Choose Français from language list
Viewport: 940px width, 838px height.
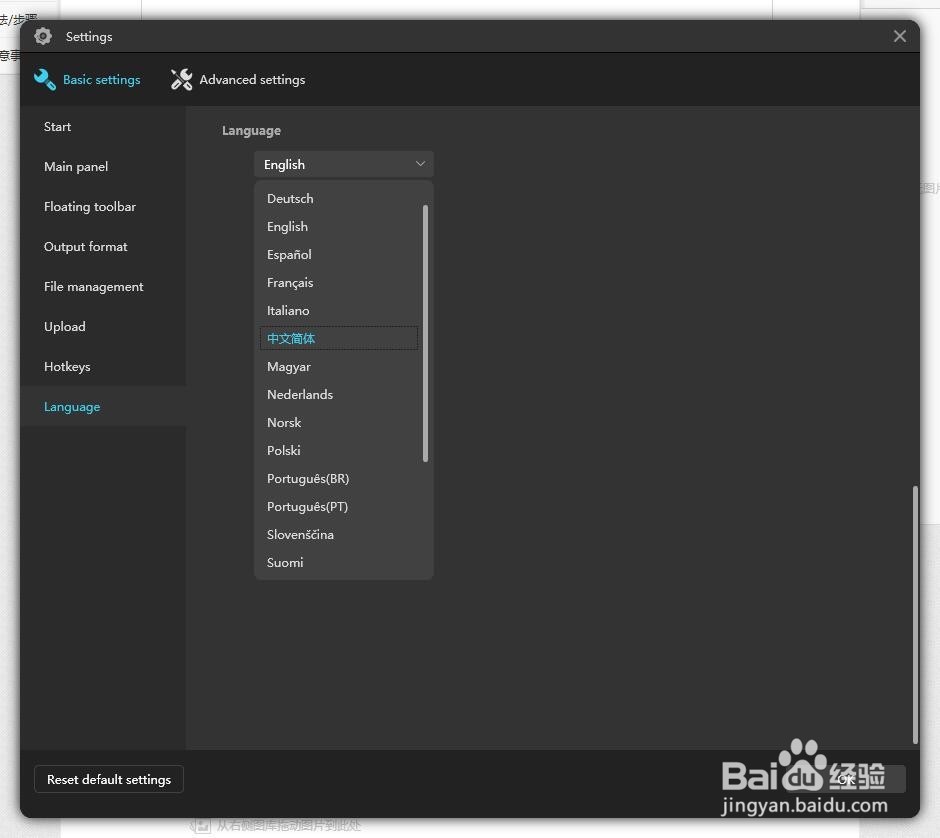[339, 282]
